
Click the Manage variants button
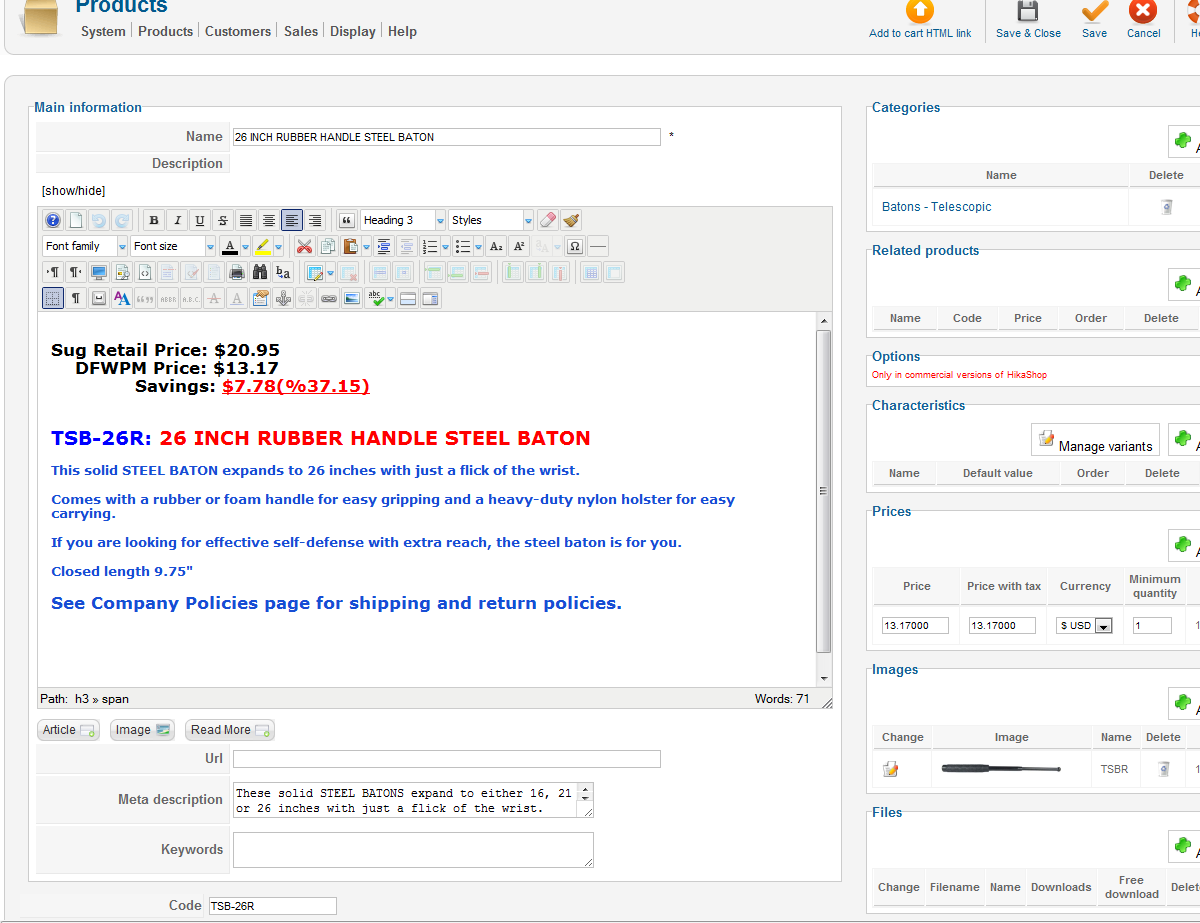(x=1095, y=440)
